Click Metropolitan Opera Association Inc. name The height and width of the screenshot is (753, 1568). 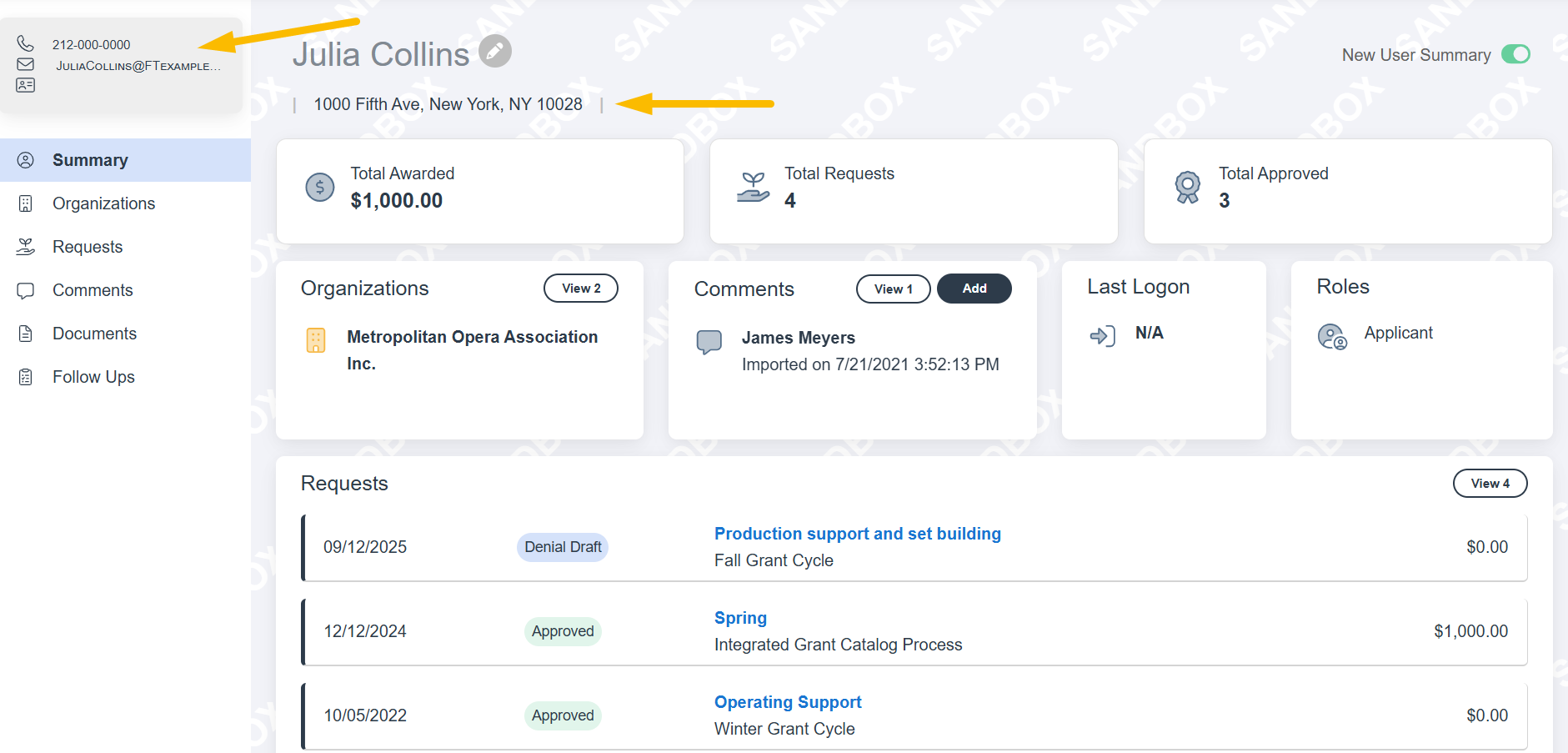[x=473, y=350]
